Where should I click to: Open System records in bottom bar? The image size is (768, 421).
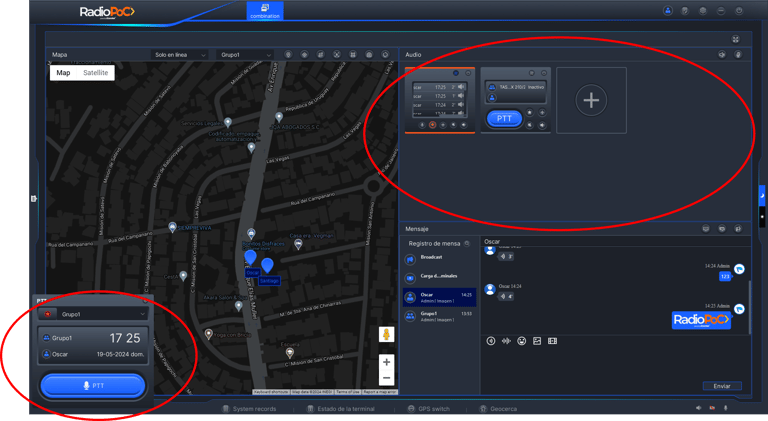(x=249, y=409)
